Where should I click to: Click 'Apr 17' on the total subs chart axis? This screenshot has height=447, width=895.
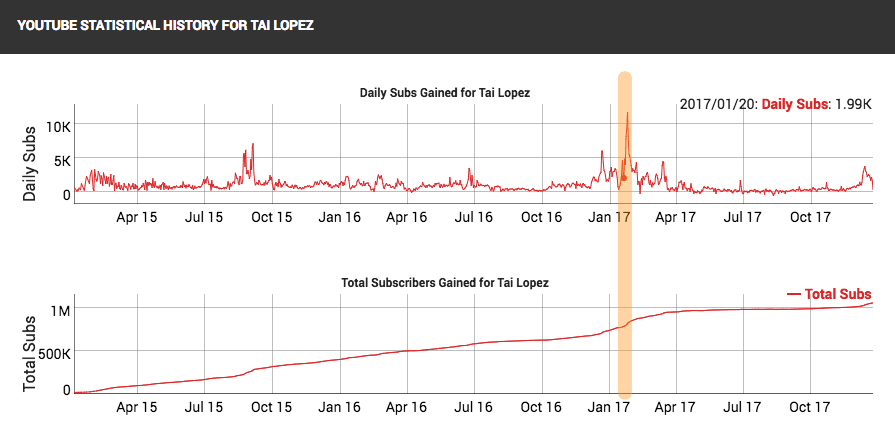[676, 408]
